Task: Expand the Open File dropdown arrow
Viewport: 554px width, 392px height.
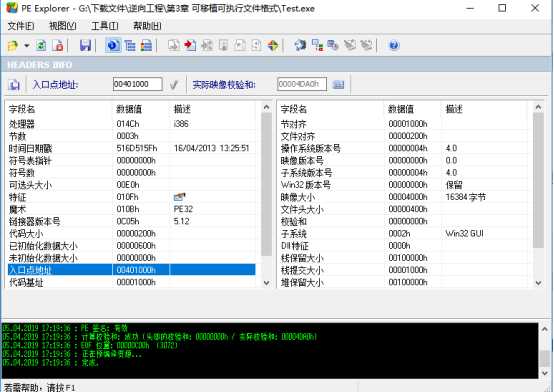Action: (26, 46)
